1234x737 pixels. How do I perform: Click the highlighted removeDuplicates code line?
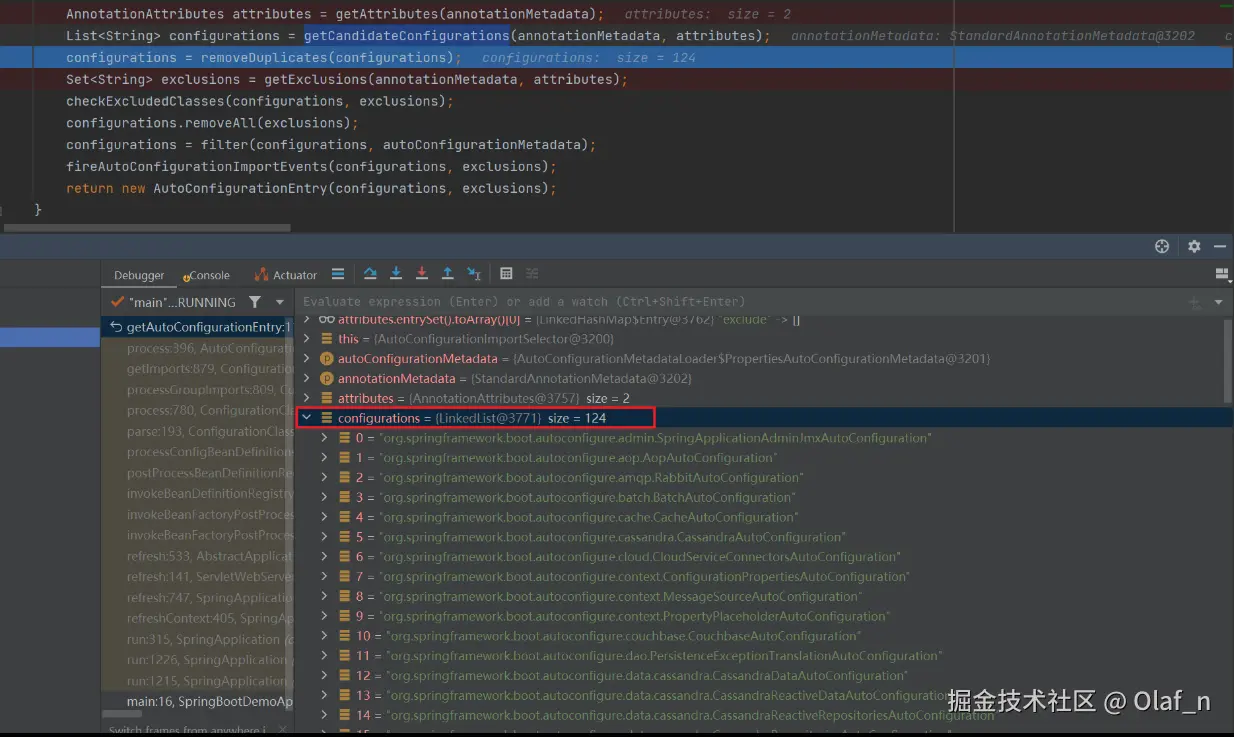[x=616, y=58]
